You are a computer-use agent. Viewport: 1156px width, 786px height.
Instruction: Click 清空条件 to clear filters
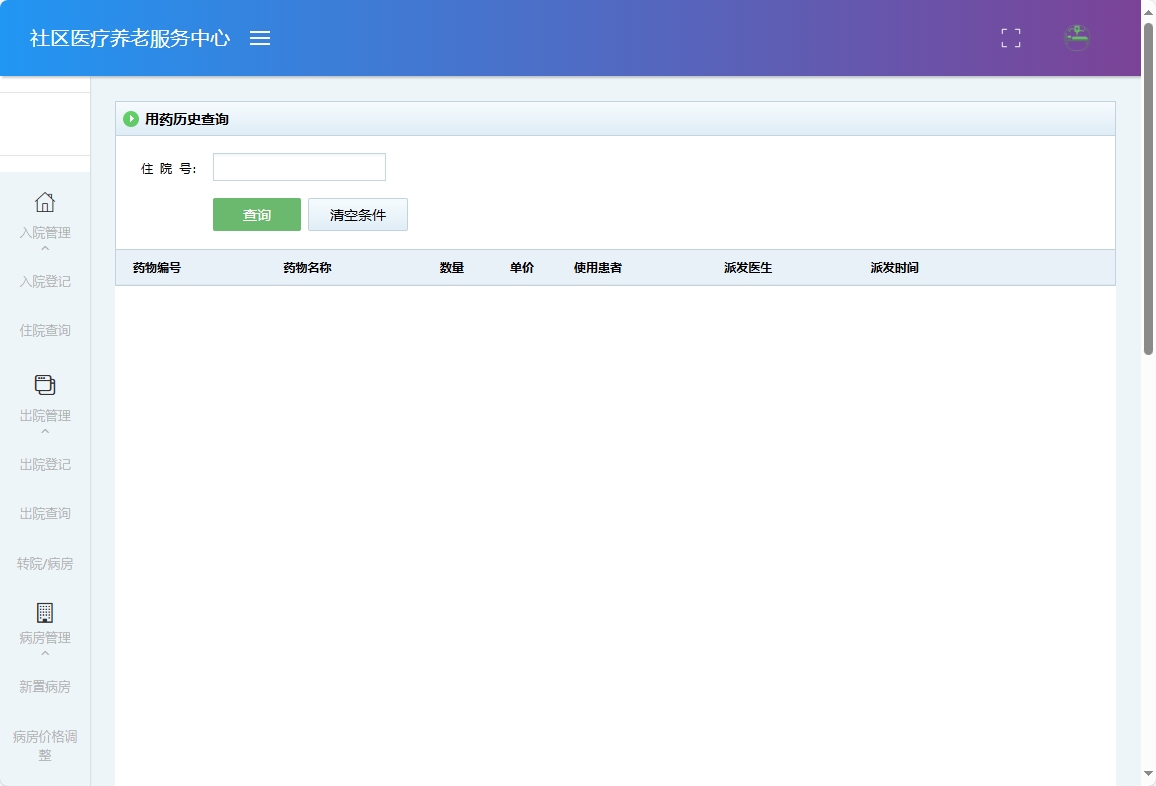coord(358,214)
